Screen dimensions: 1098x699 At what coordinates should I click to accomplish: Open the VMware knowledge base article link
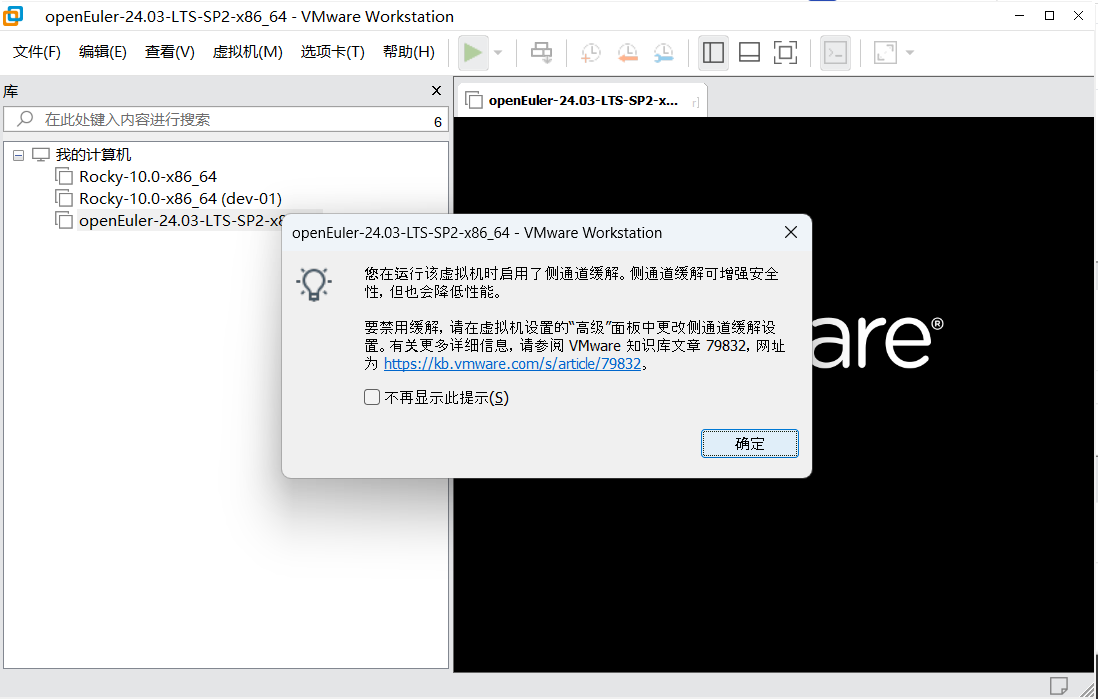(513, 363)
